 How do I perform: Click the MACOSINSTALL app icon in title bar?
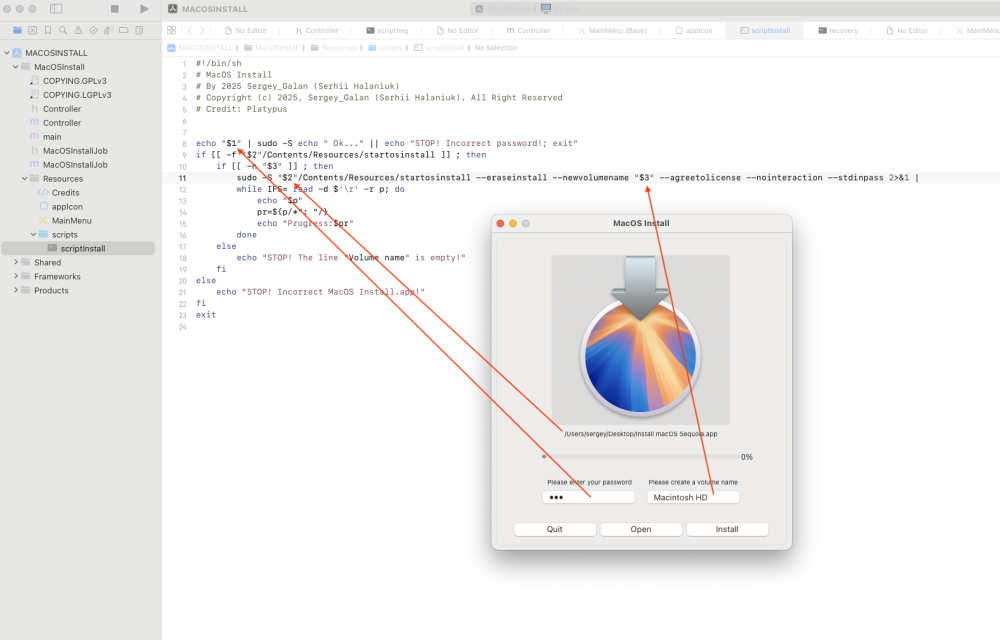click(173, 9)
